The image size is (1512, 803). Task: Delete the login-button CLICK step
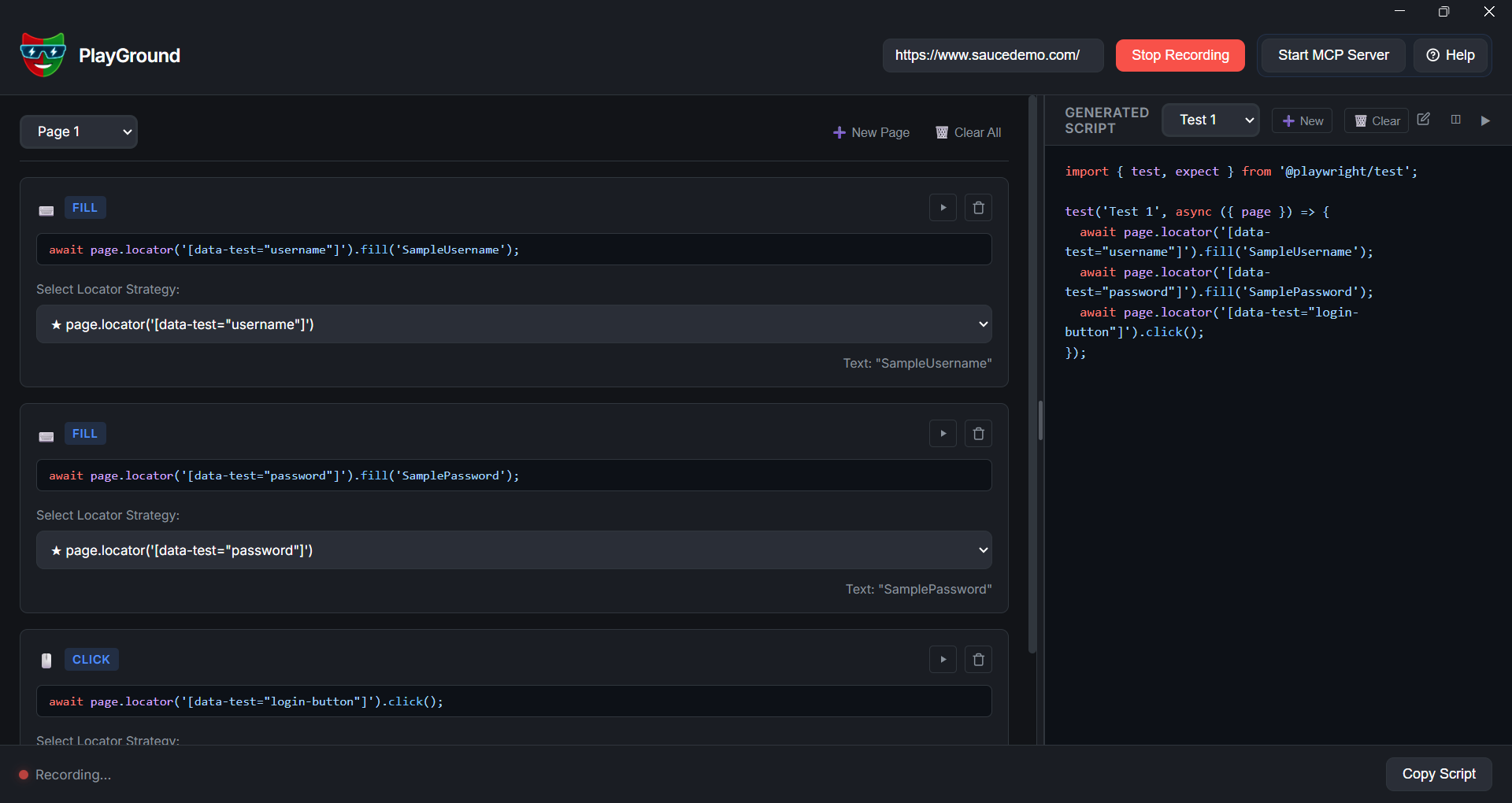(978, 660)
